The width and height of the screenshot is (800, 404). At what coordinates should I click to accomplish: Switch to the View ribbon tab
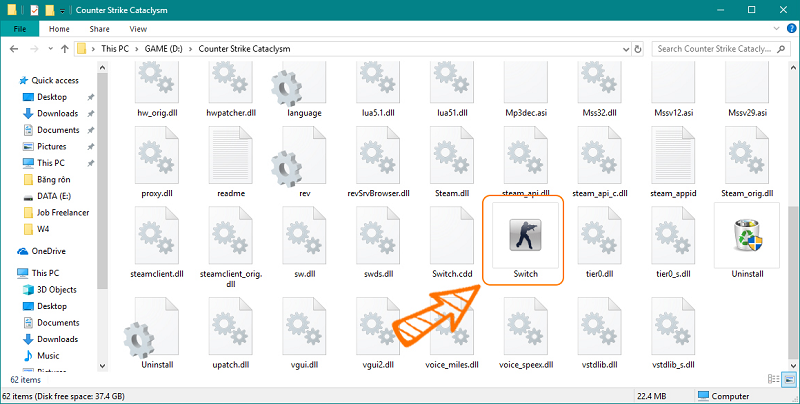[136, 30]
